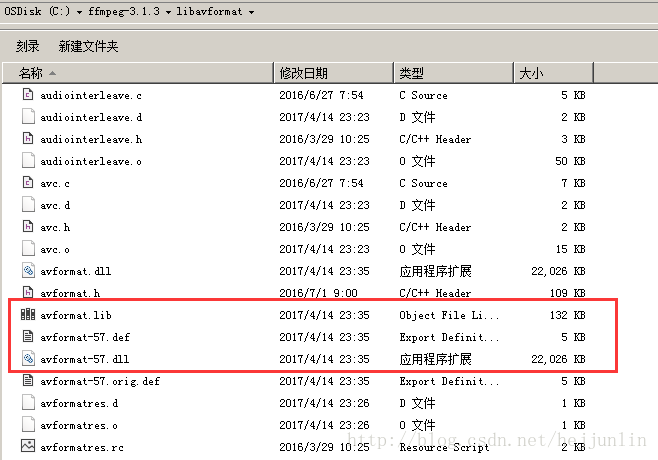Viewport: 658px width, 460px height.
Task: Select the file name avformat.h
Action: point(70,293)
